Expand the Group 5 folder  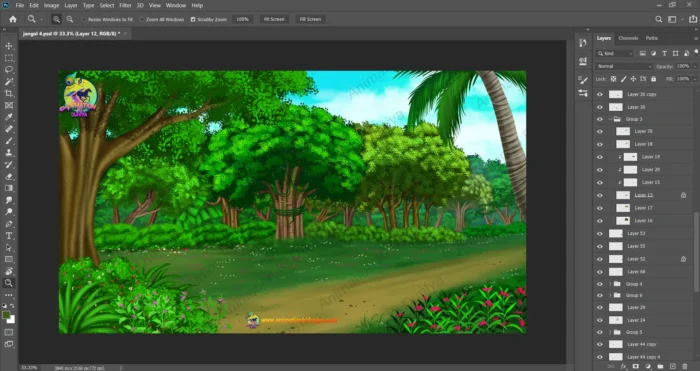pos(610,332)
